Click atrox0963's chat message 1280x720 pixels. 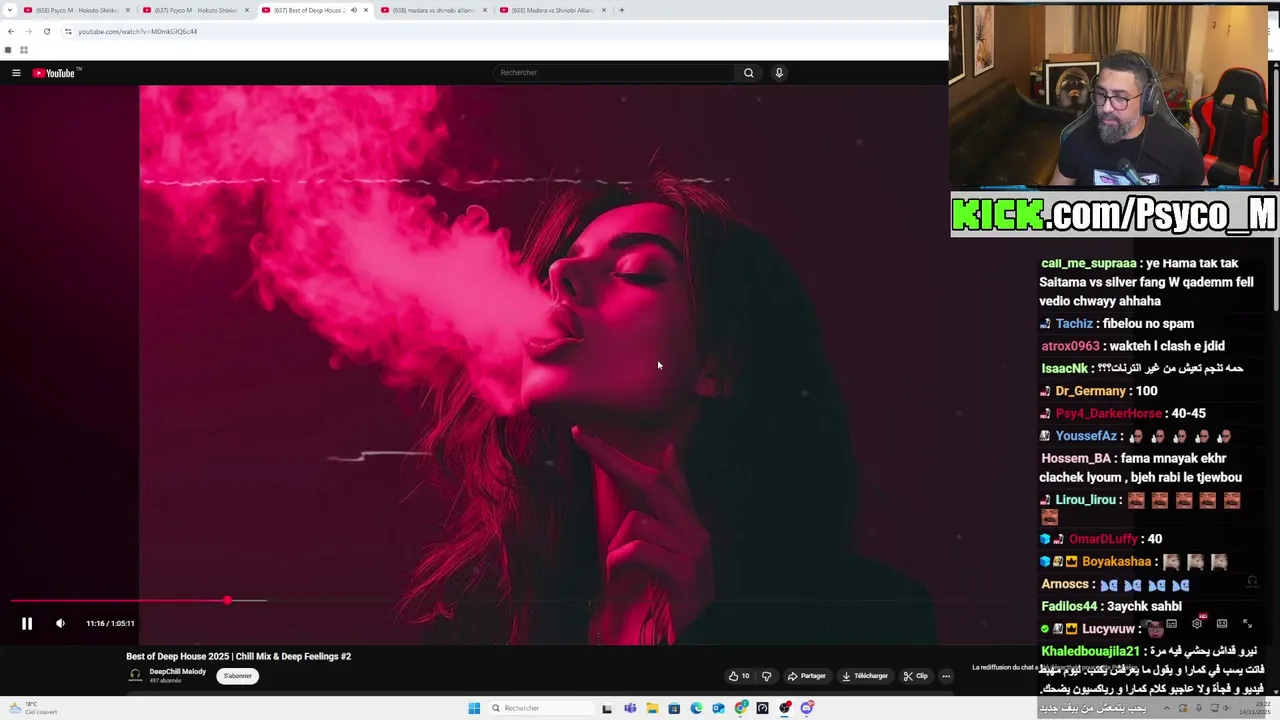coord(1166,346)
